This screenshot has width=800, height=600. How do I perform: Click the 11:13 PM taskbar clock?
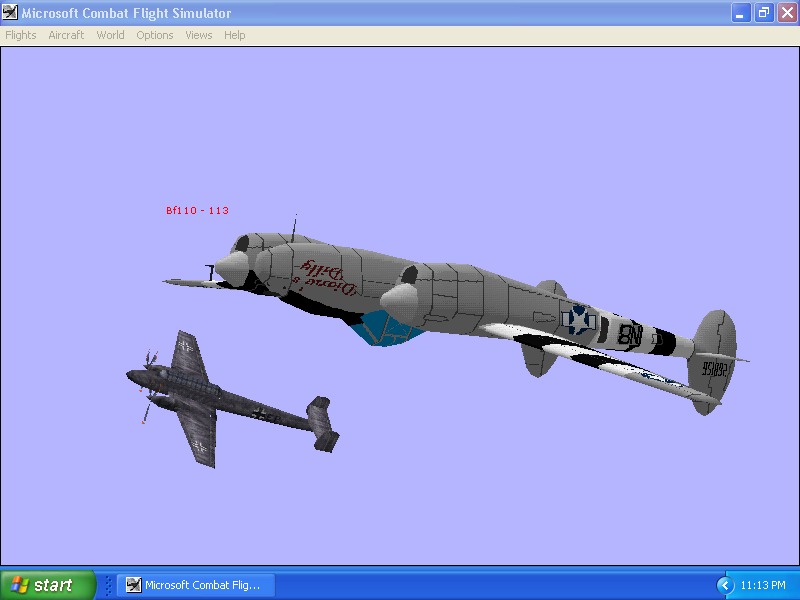click(763, 585)
